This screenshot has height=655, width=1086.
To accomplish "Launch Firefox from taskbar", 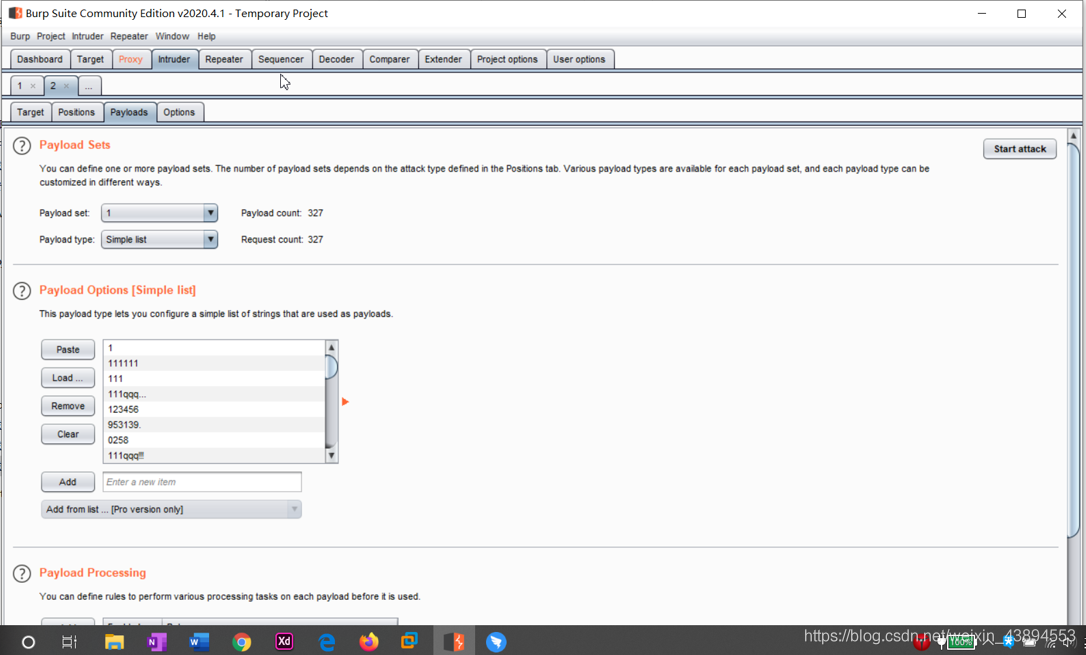I will coord(369,642).
